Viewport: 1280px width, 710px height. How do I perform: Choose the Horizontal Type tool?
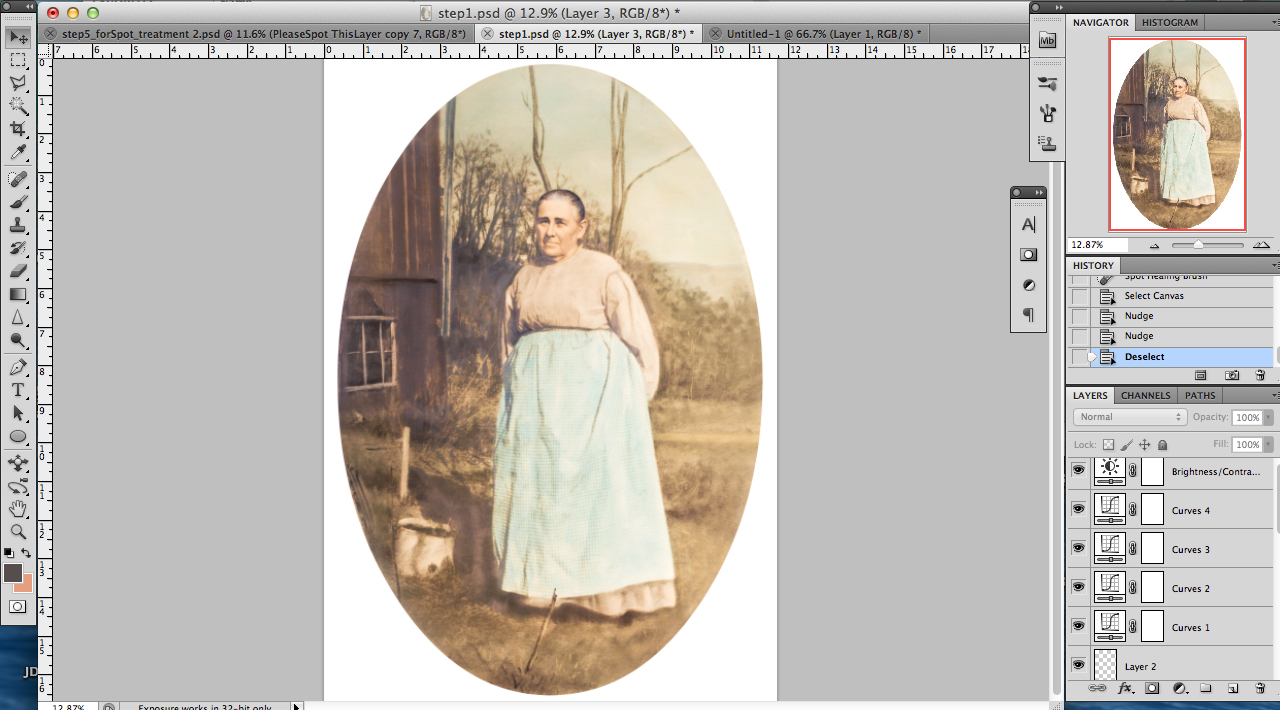click(18, 390)
